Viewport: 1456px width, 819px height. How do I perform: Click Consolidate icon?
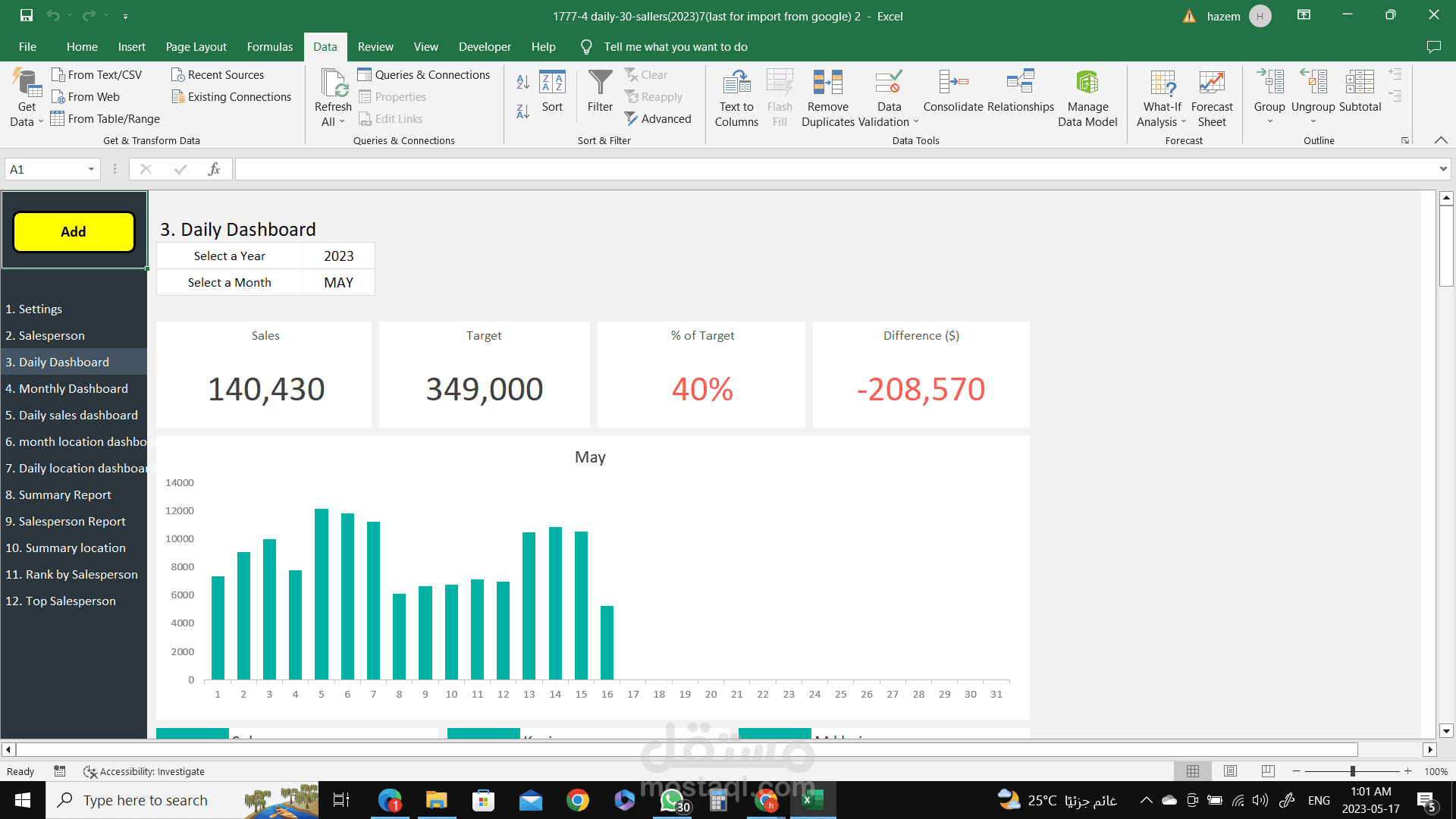tap(953, 82)
